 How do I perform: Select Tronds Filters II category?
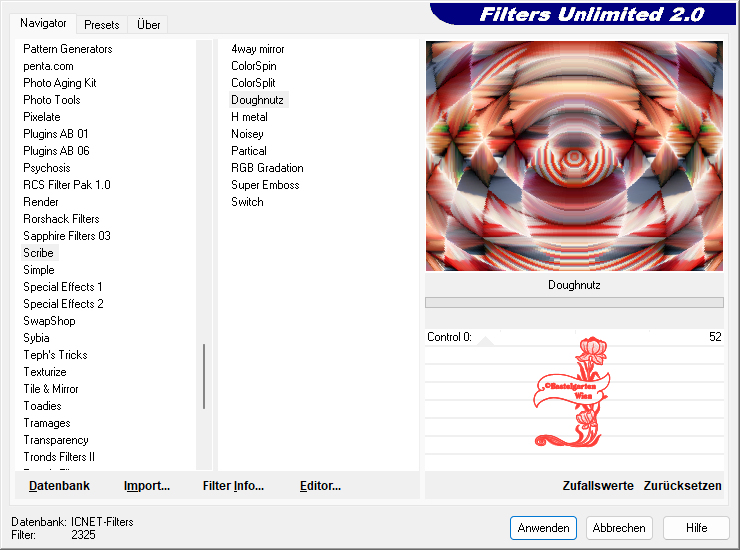click(x=59, y=457)
